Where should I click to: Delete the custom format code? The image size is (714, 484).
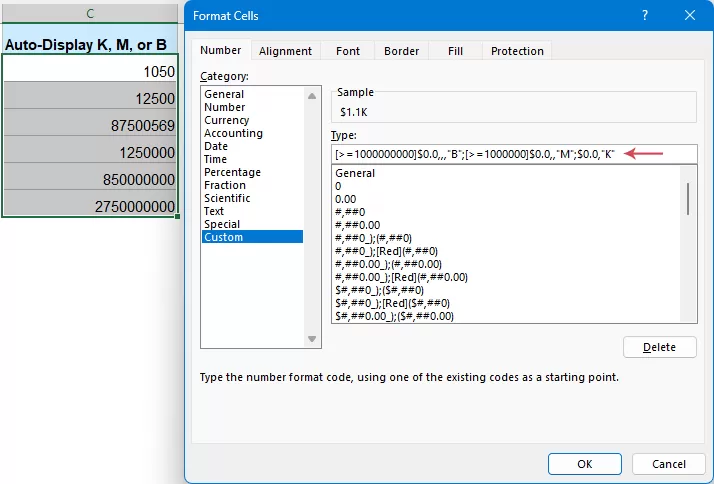[659, 347]
